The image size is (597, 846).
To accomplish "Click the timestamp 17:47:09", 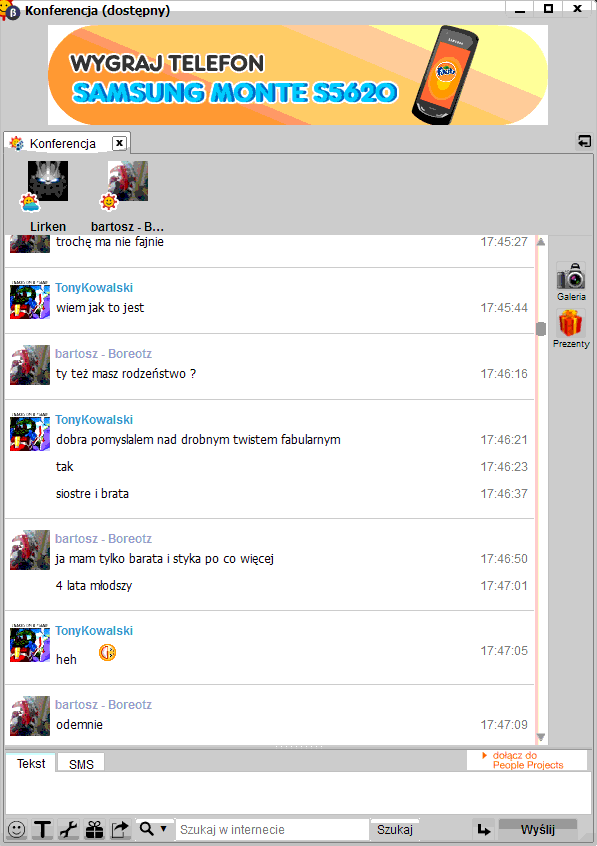I will pos(504,725).
